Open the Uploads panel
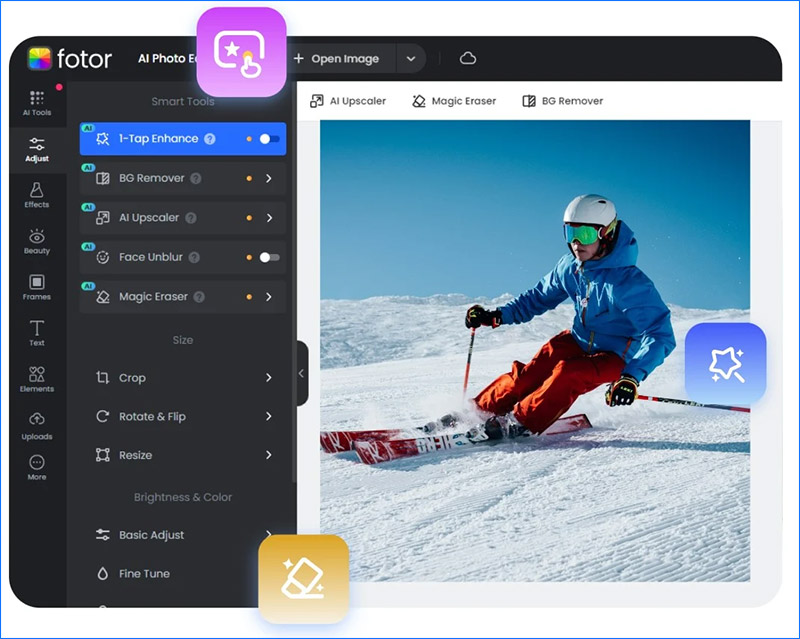The image size is (800, 639). (37, 425)
